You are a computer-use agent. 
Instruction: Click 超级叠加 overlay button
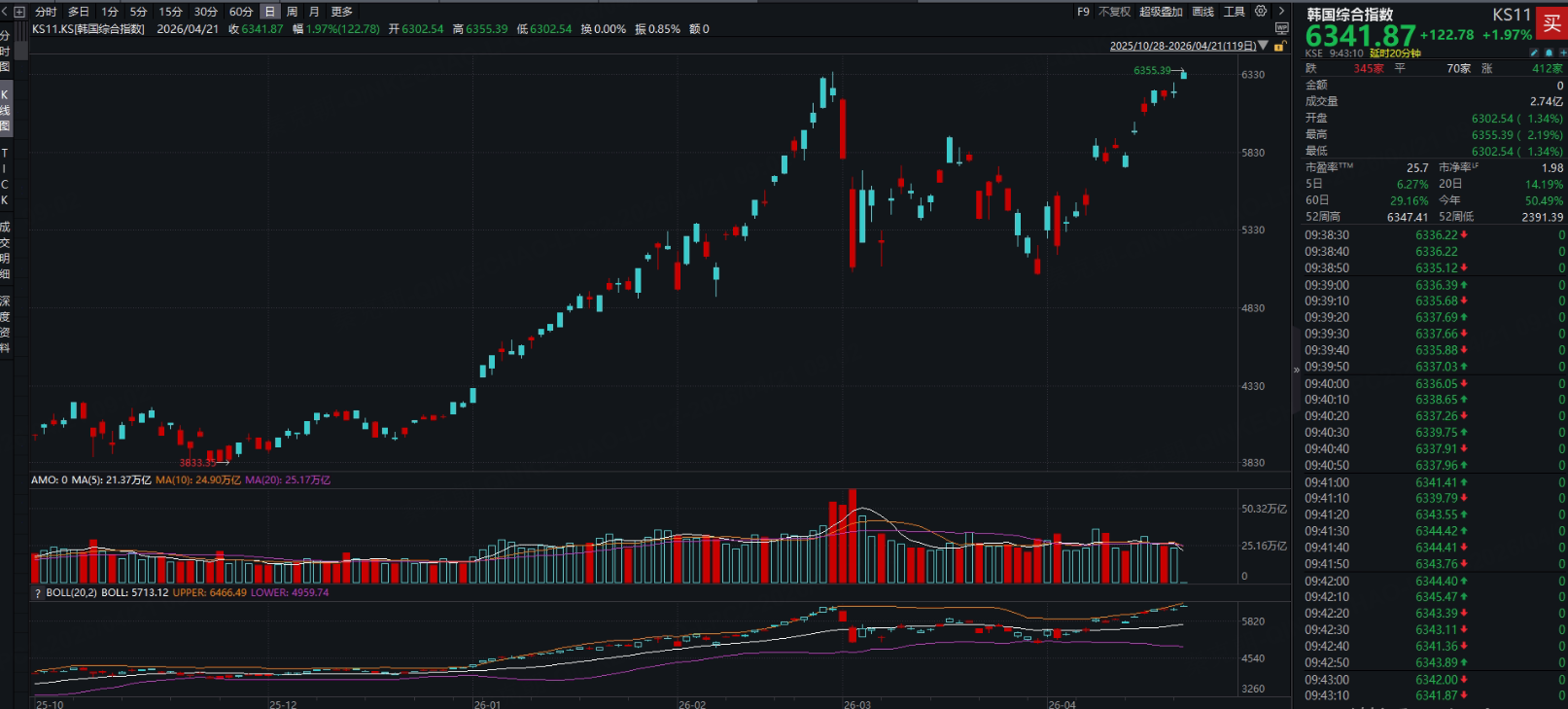point(1161,12)
